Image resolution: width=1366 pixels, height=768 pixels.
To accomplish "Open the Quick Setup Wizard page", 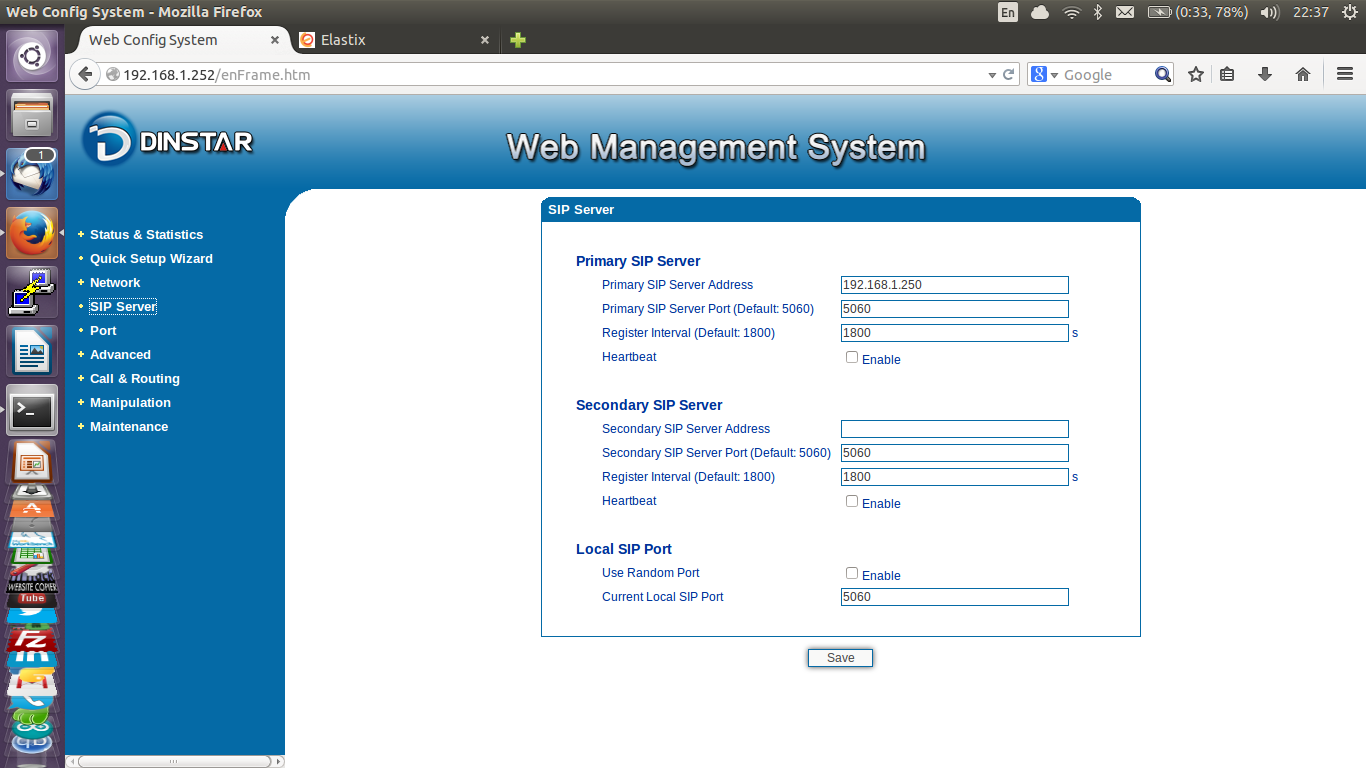I will pos(151,259).
